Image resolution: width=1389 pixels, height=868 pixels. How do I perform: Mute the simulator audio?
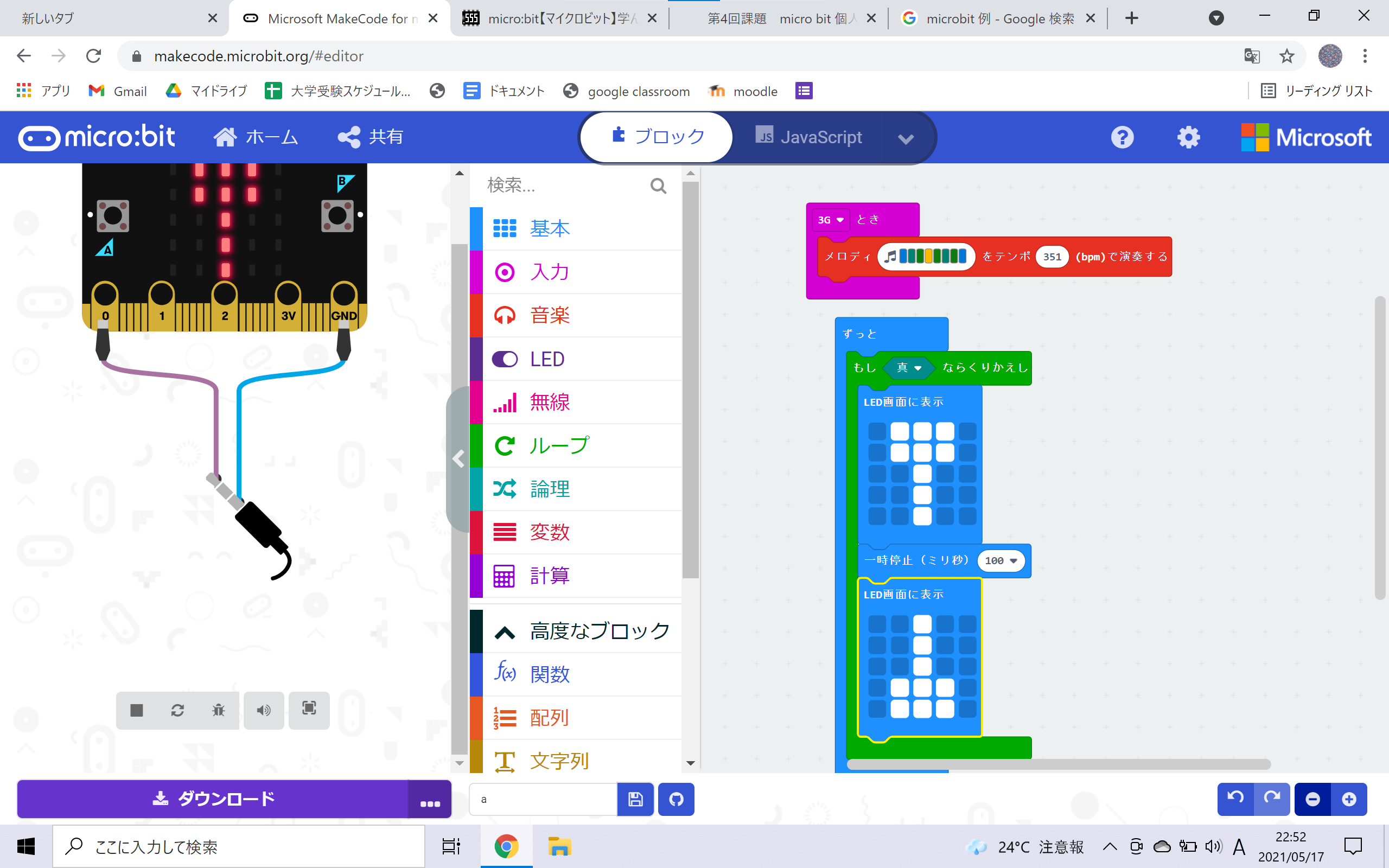tap(264, 710)
